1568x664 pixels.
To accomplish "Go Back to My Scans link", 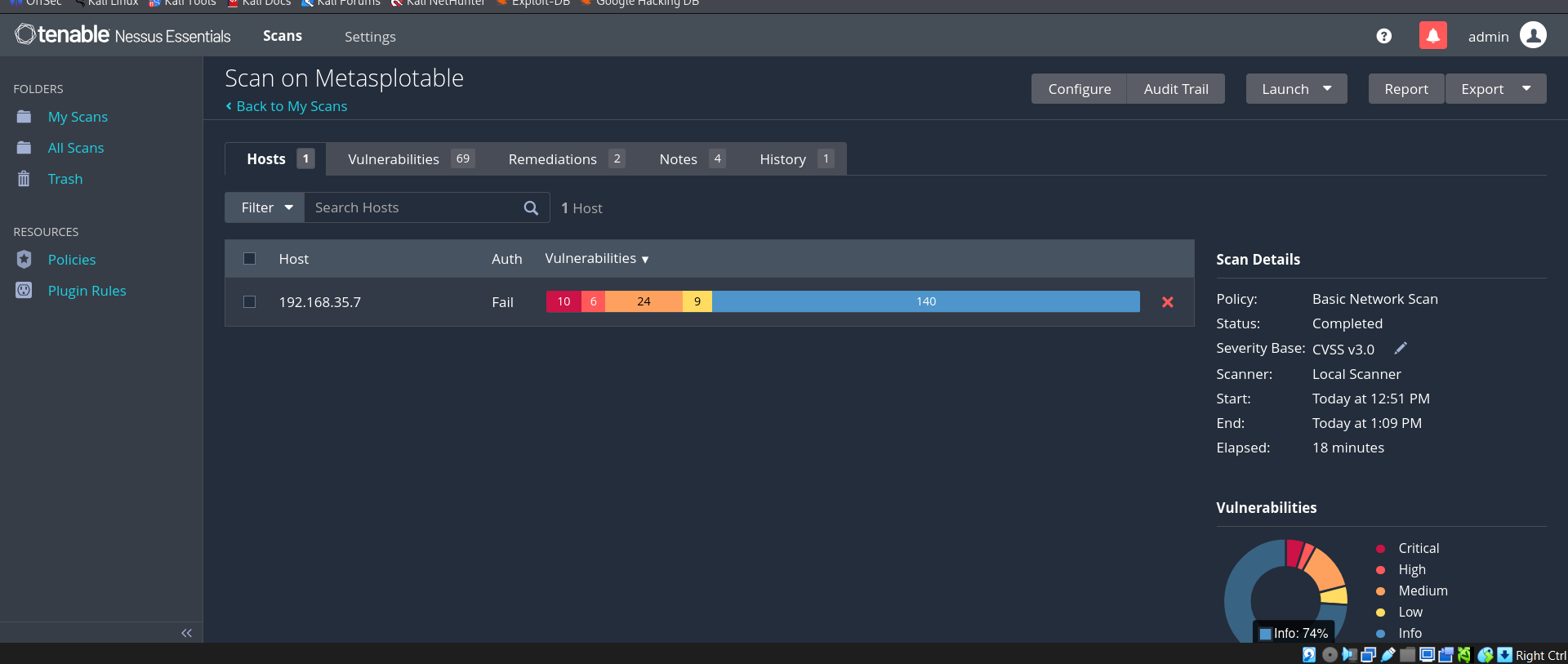I will tap(291, 106).
